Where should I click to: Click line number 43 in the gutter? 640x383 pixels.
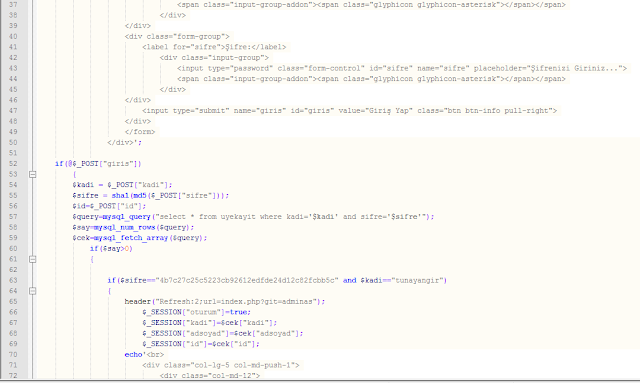coord(13,68)
